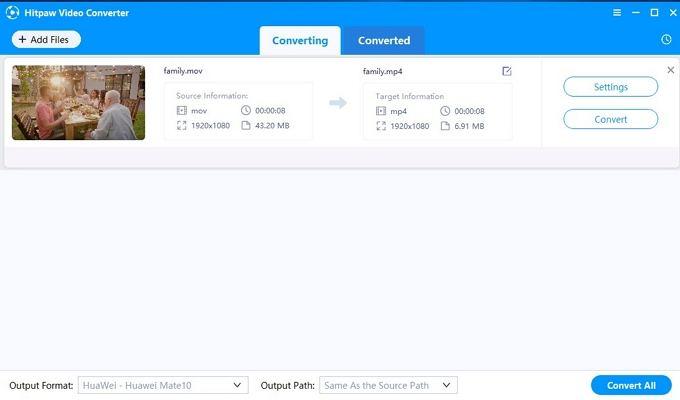Open the hamburger menu icon in title bar
Viewport: 680px width, 400px height.
pyautogui.click(x=617, y=13)
